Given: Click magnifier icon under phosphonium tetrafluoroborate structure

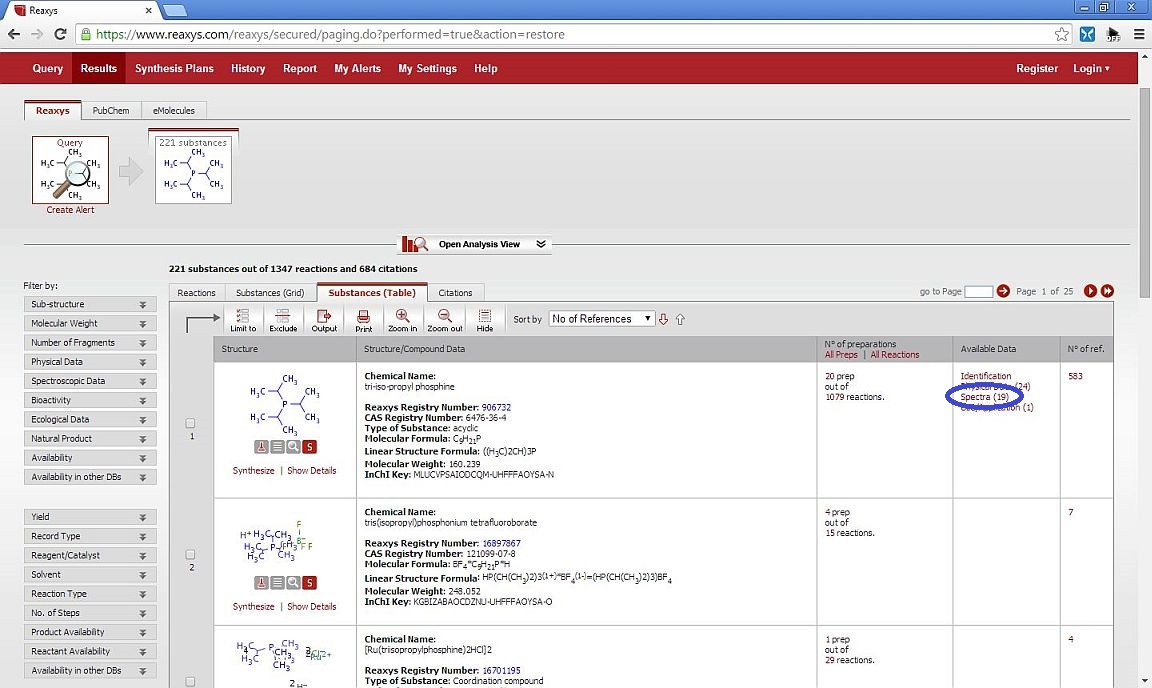Looking at the screenshot, I should (293, 583).
